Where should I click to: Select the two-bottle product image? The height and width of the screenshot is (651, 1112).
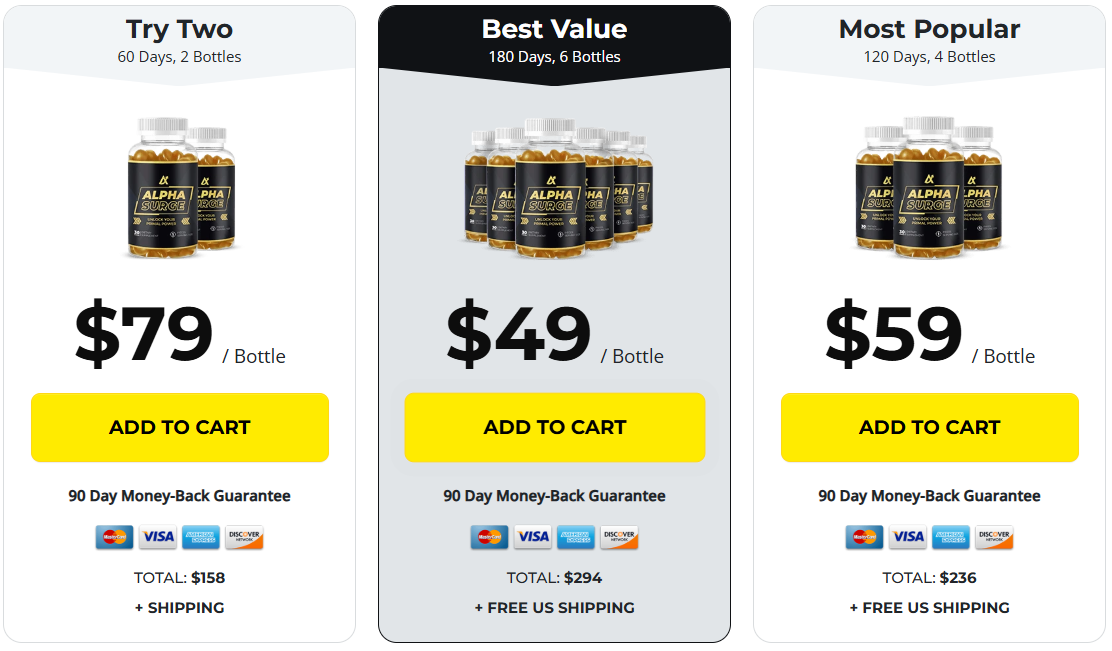point(181,187)
